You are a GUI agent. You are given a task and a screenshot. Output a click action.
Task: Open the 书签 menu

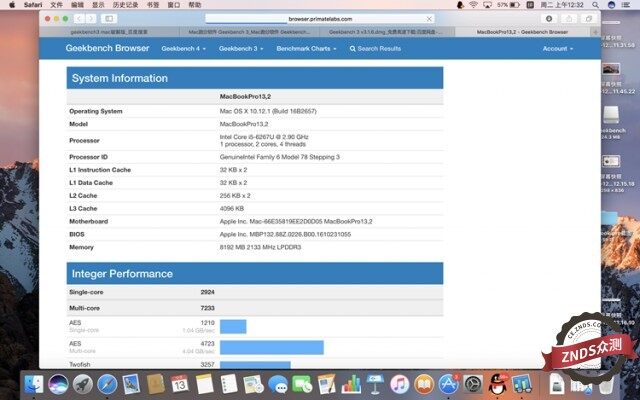click(x=153, y=5)
